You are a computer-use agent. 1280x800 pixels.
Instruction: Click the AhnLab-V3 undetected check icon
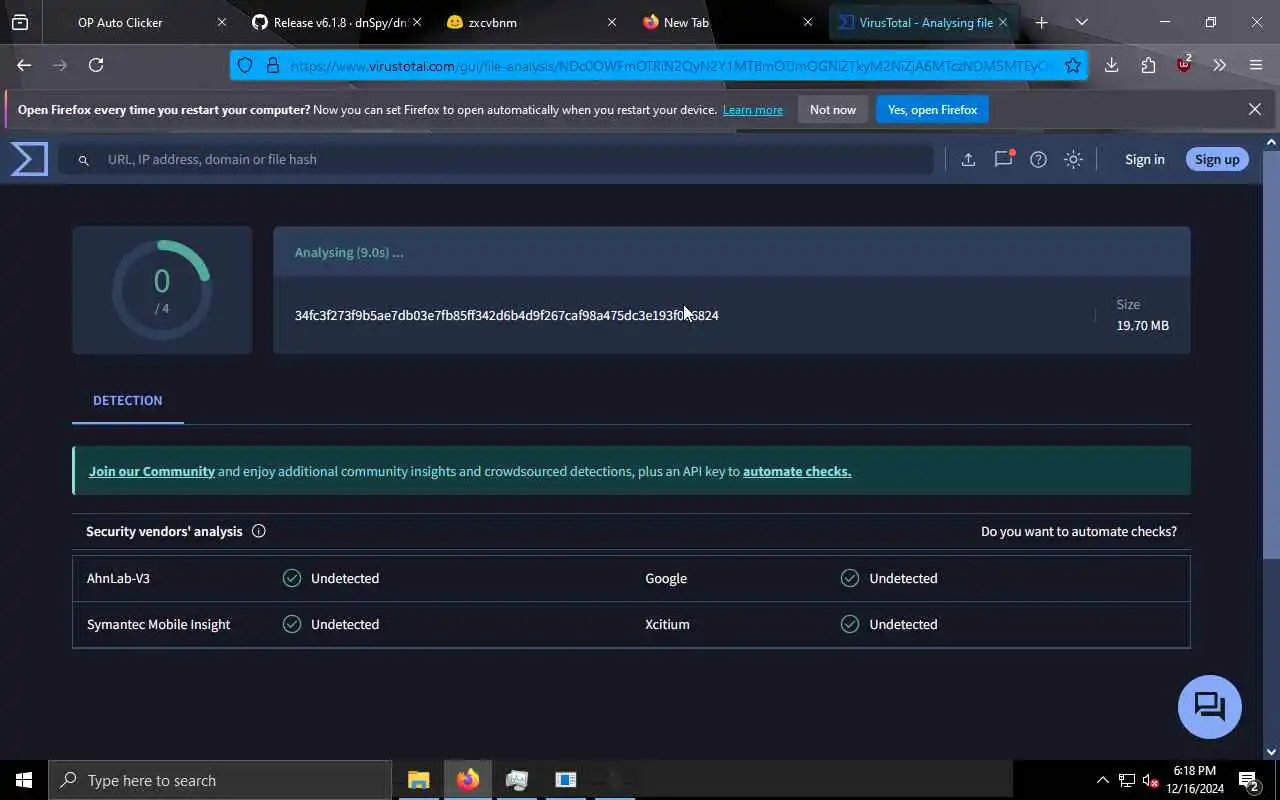click(292, 578)
